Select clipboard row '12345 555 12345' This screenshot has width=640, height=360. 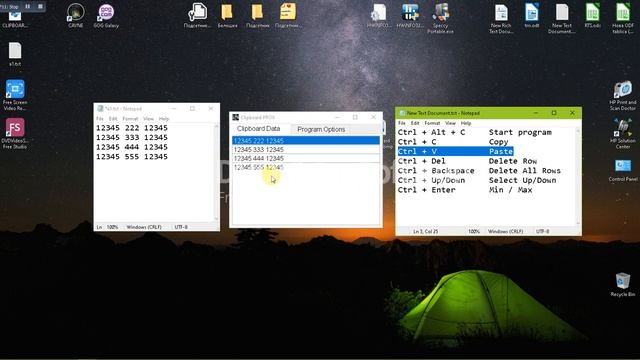pos(306,167)
